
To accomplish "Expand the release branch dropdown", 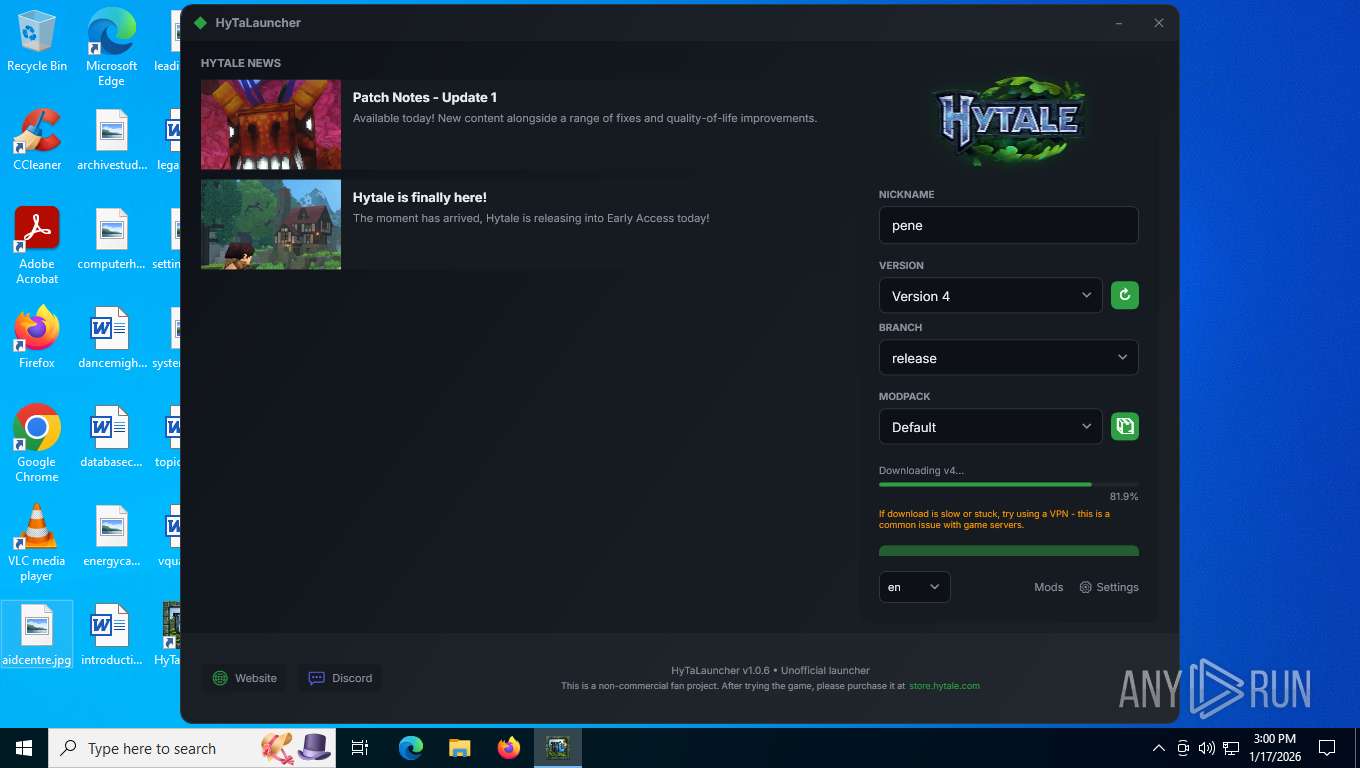I will click(1008, 358).
